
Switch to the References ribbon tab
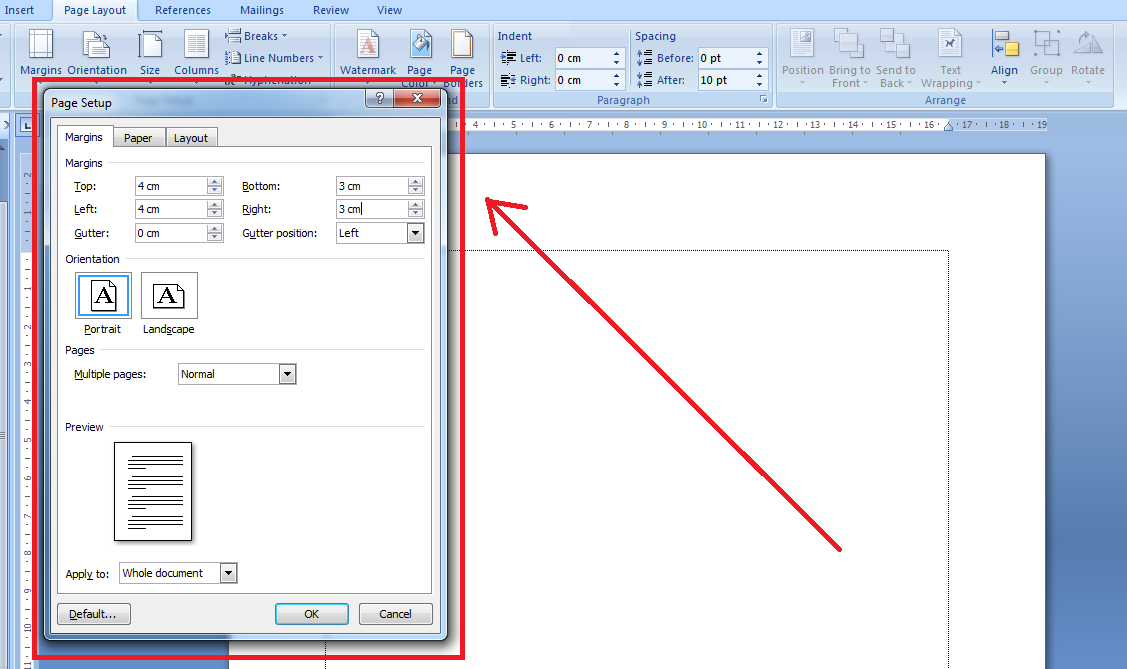tap(183, 10)
